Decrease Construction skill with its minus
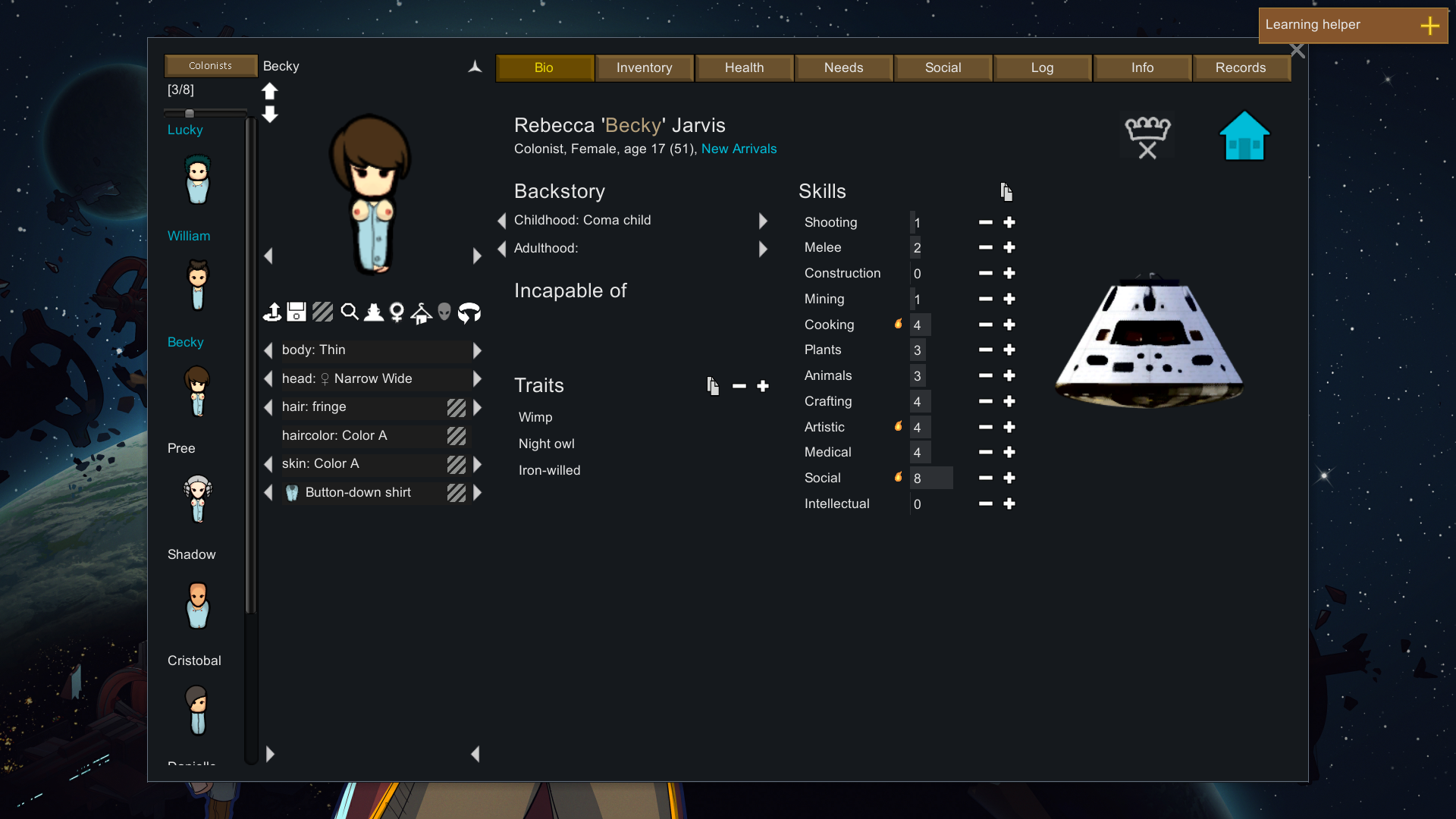Viewport: 1456px width, 819px height. click(x=986, y=274)
